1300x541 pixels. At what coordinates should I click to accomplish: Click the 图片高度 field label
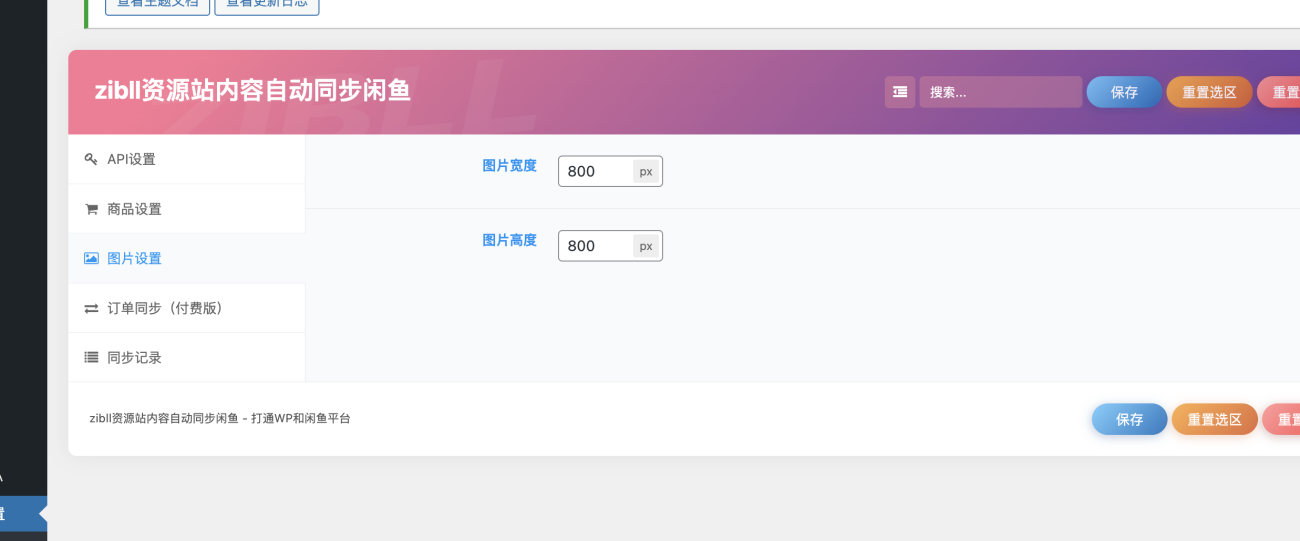(x=510, y=240)
